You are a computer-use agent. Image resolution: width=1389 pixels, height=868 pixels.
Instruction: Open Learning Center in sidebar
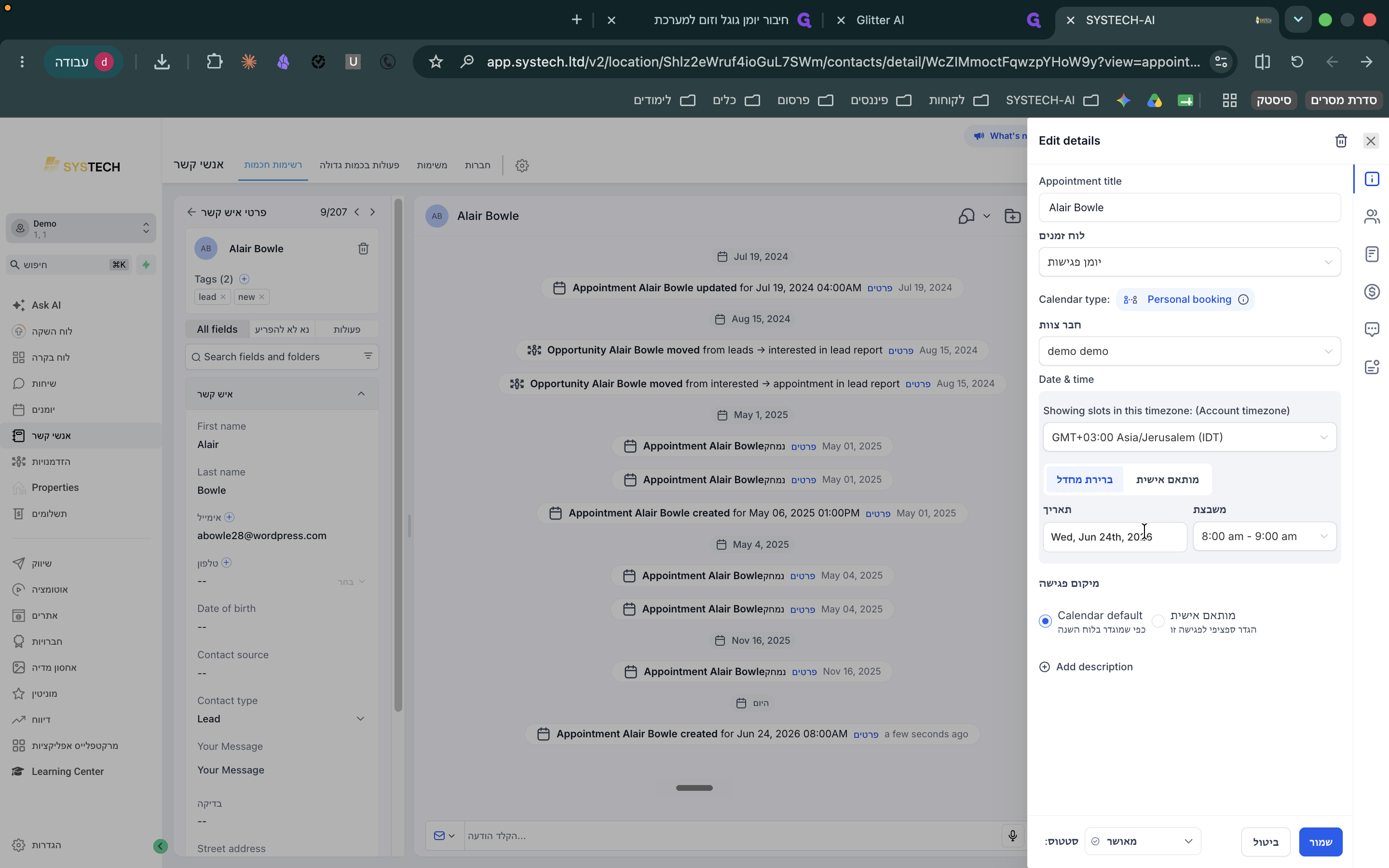(x=68, y=772)
